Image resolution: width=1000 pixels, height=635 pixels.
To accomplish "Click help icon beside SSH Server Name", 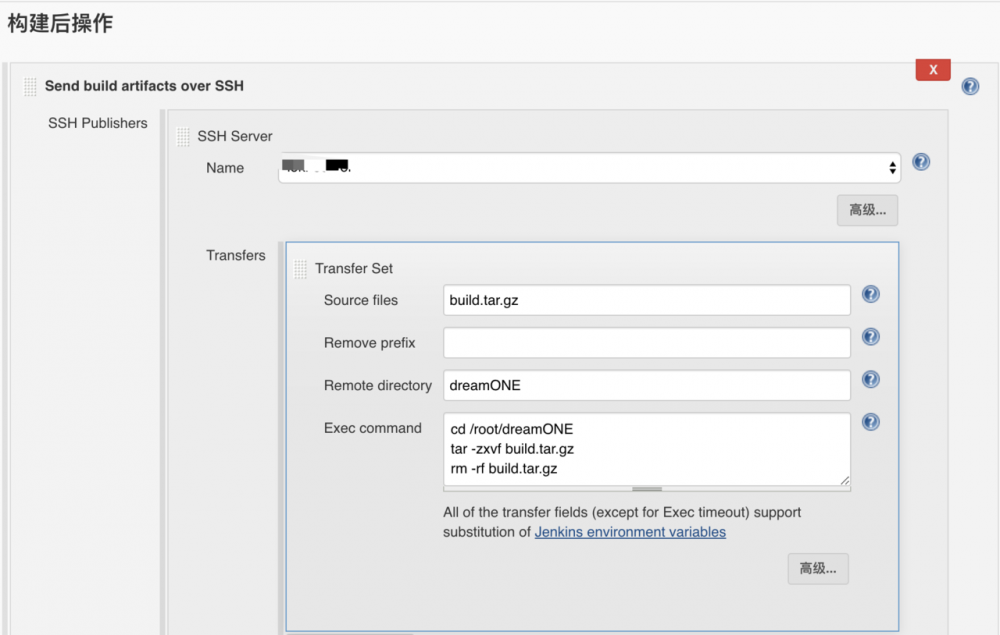I will click(921, 162).
